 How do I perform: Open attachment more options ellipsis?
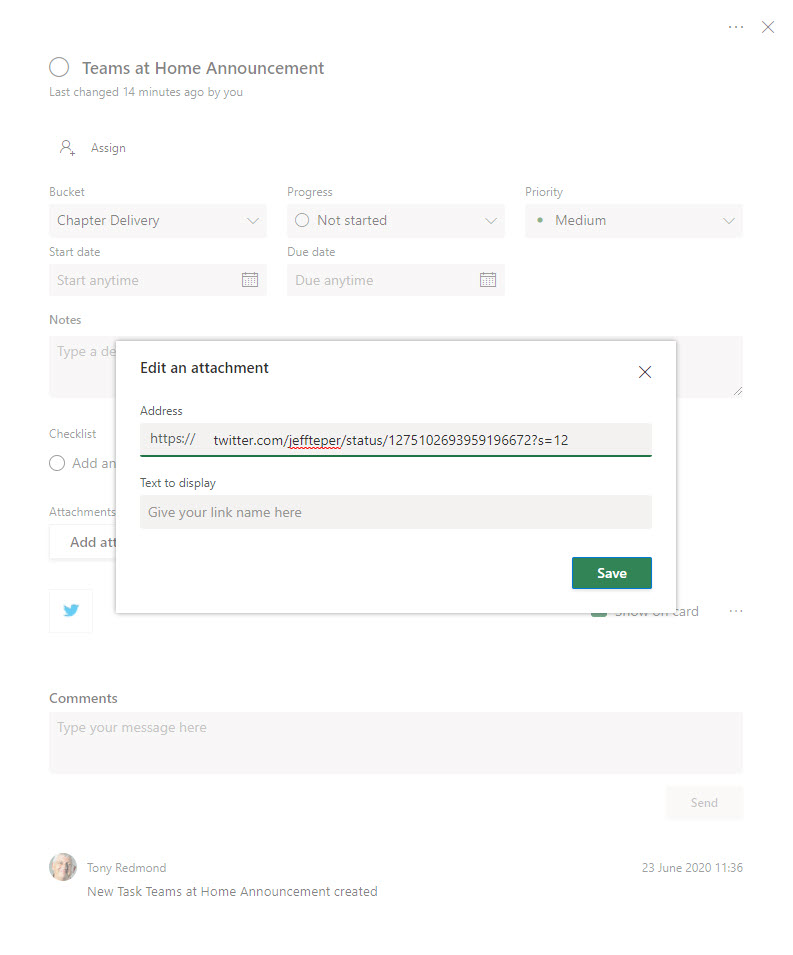click(x=736, y=611)
